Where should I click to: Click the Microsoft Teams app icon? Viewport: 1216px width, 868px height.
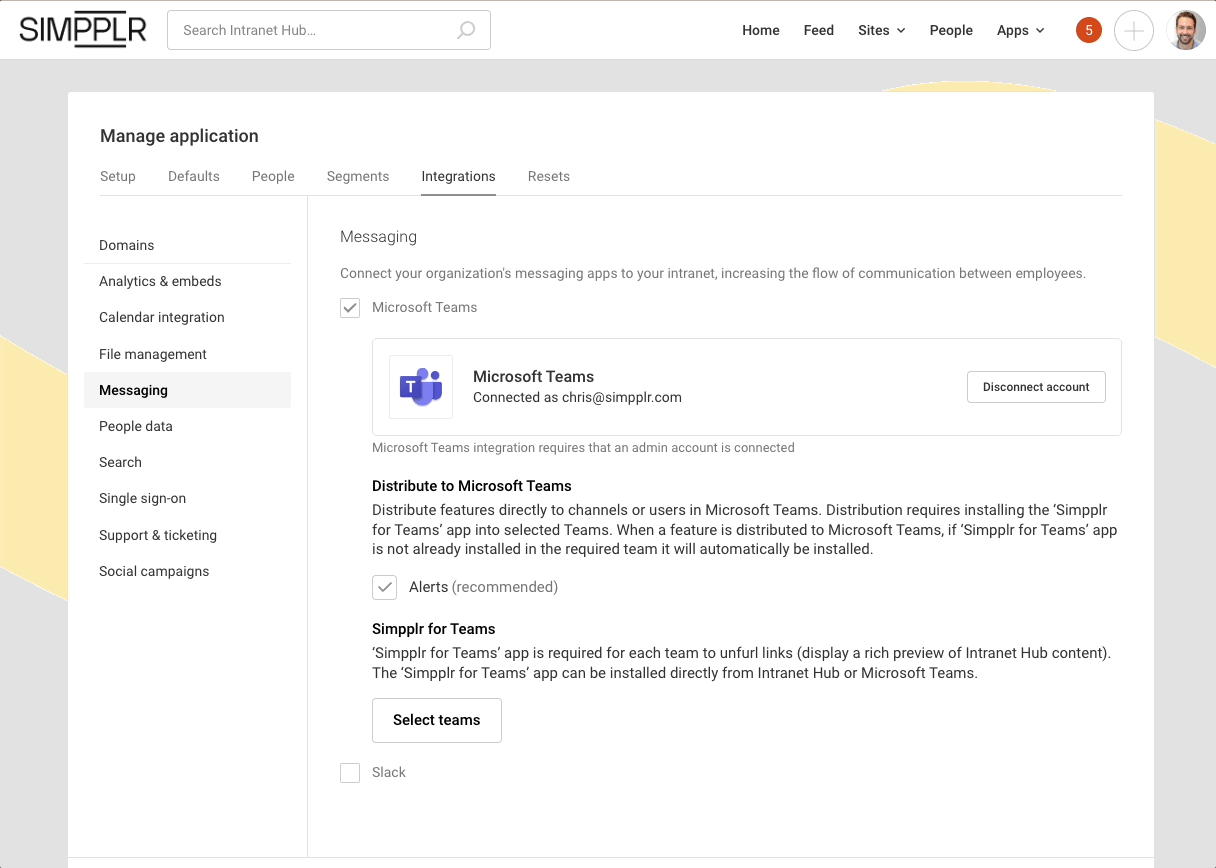tap(421, 387)
